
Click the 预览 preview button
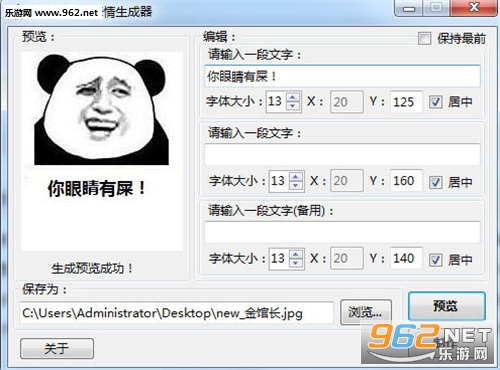pos(447,306)
